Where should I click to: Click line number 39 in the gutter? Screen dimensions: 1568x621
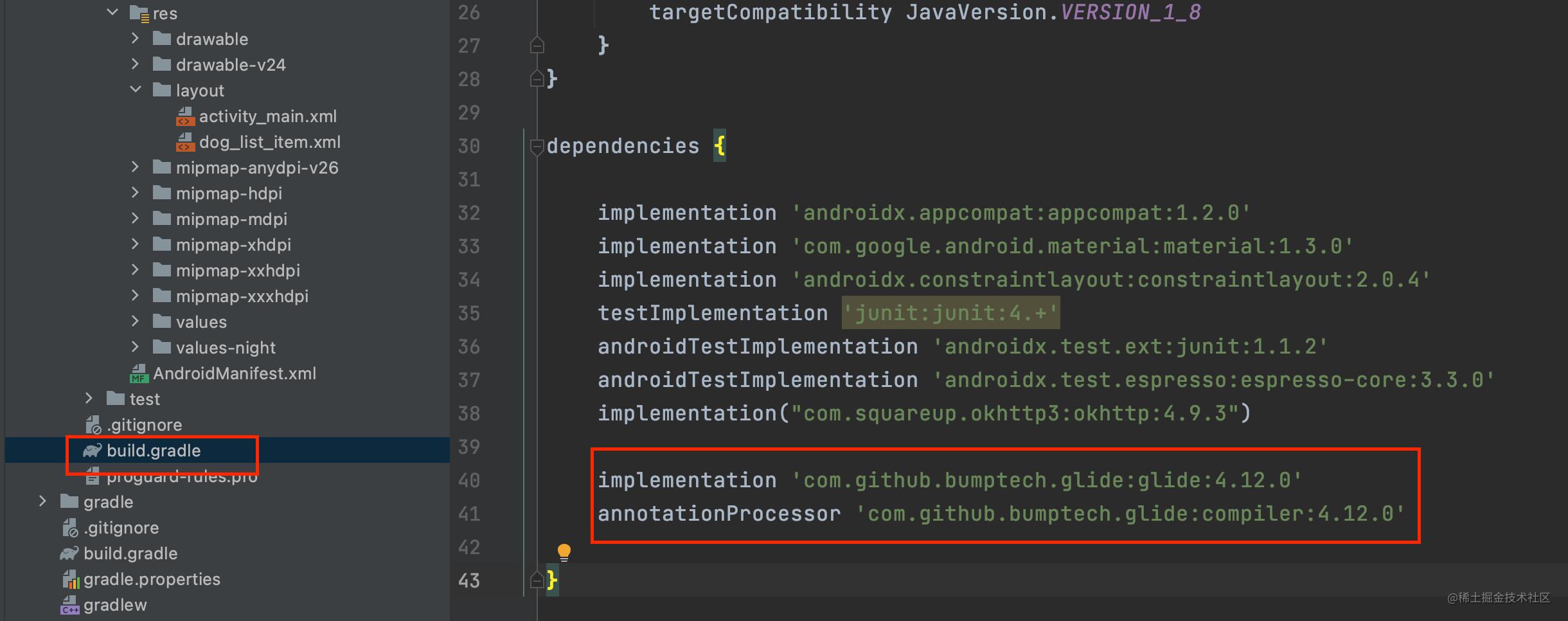(x=469, y=447)
